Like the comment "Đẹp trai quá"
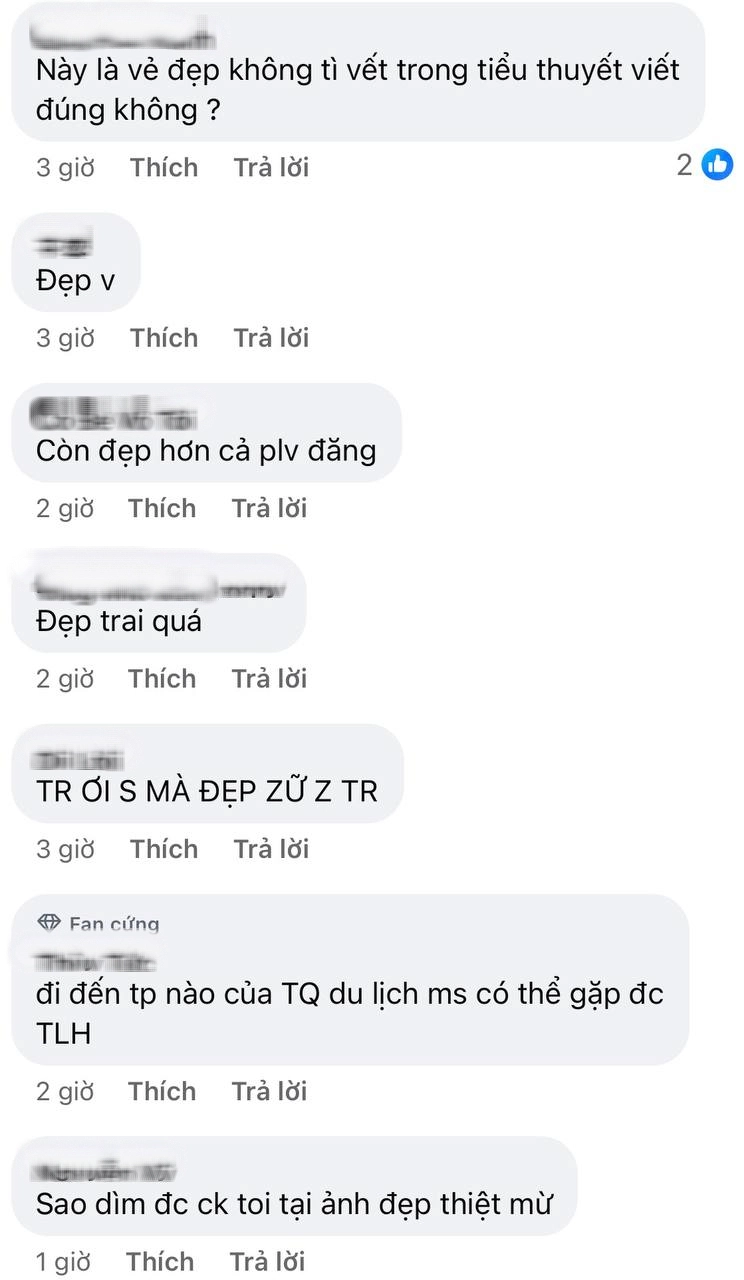Image resolution: width=744 pixels, height=1280 pixels. [162, 678]
